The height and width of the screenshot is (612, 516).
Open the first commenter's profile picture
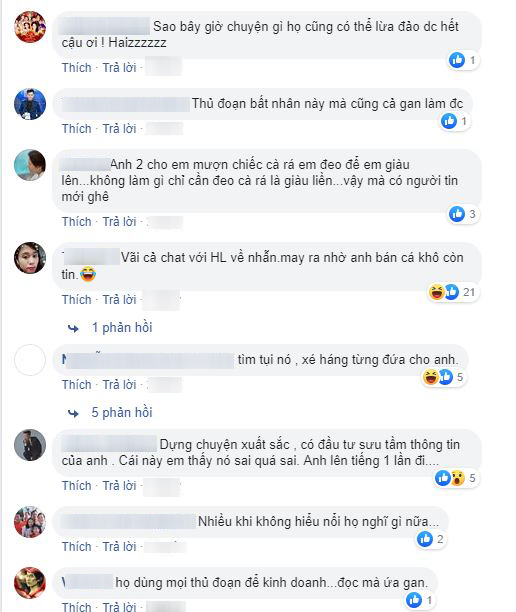pyautogui.click(x=30, y=27)
